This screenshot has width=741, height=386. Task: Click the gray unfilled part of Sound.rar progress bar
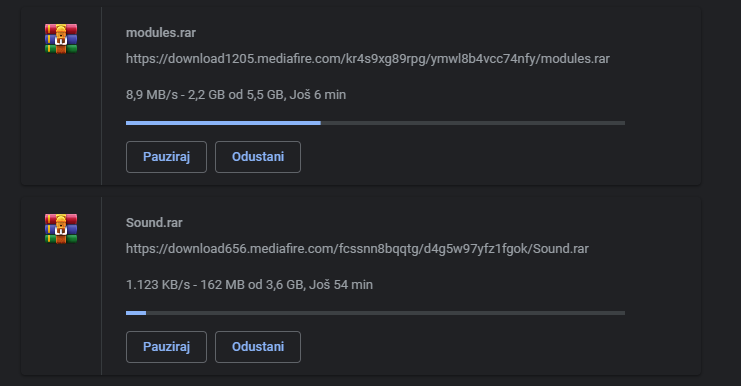pyautogui.click(x=386, y=313)
